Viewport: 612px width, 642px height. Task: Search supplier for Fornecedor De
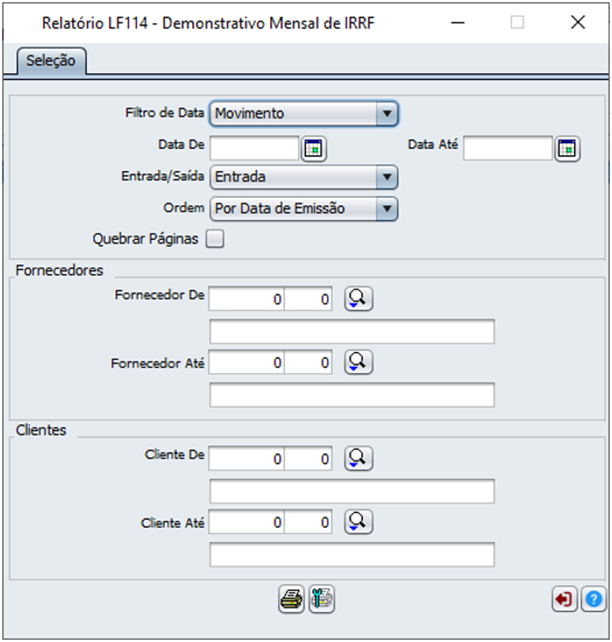pyautogui.click(x=358, y=298)
